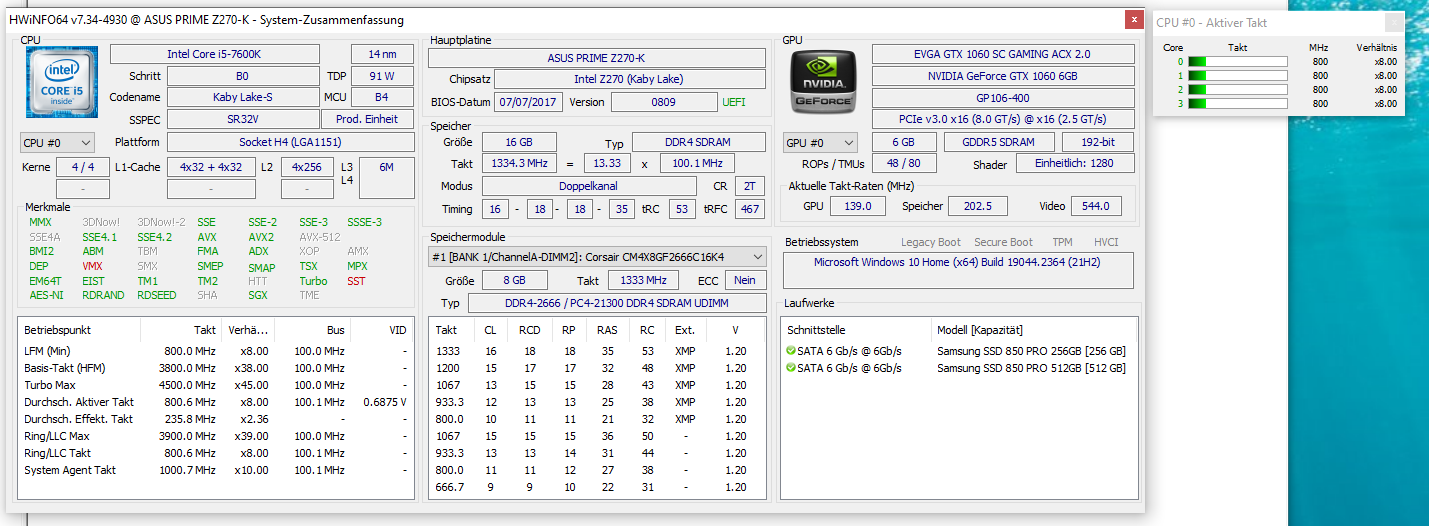Click the Socket H4 (LGA1151) platform field
Screen dimensions: 1429x526
(x=290, y=142)
